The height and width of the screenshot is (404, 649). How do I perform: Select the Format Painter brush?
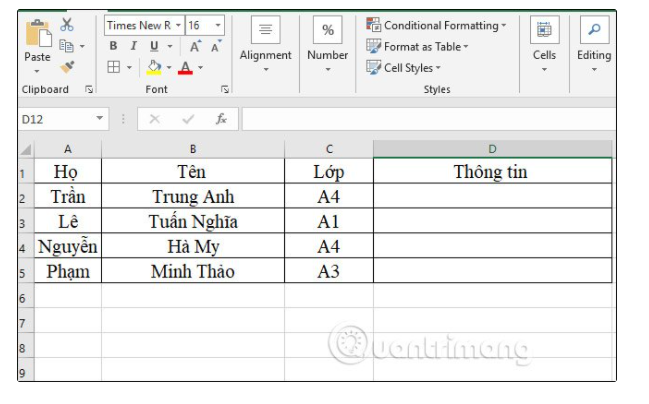pos(67,67)
